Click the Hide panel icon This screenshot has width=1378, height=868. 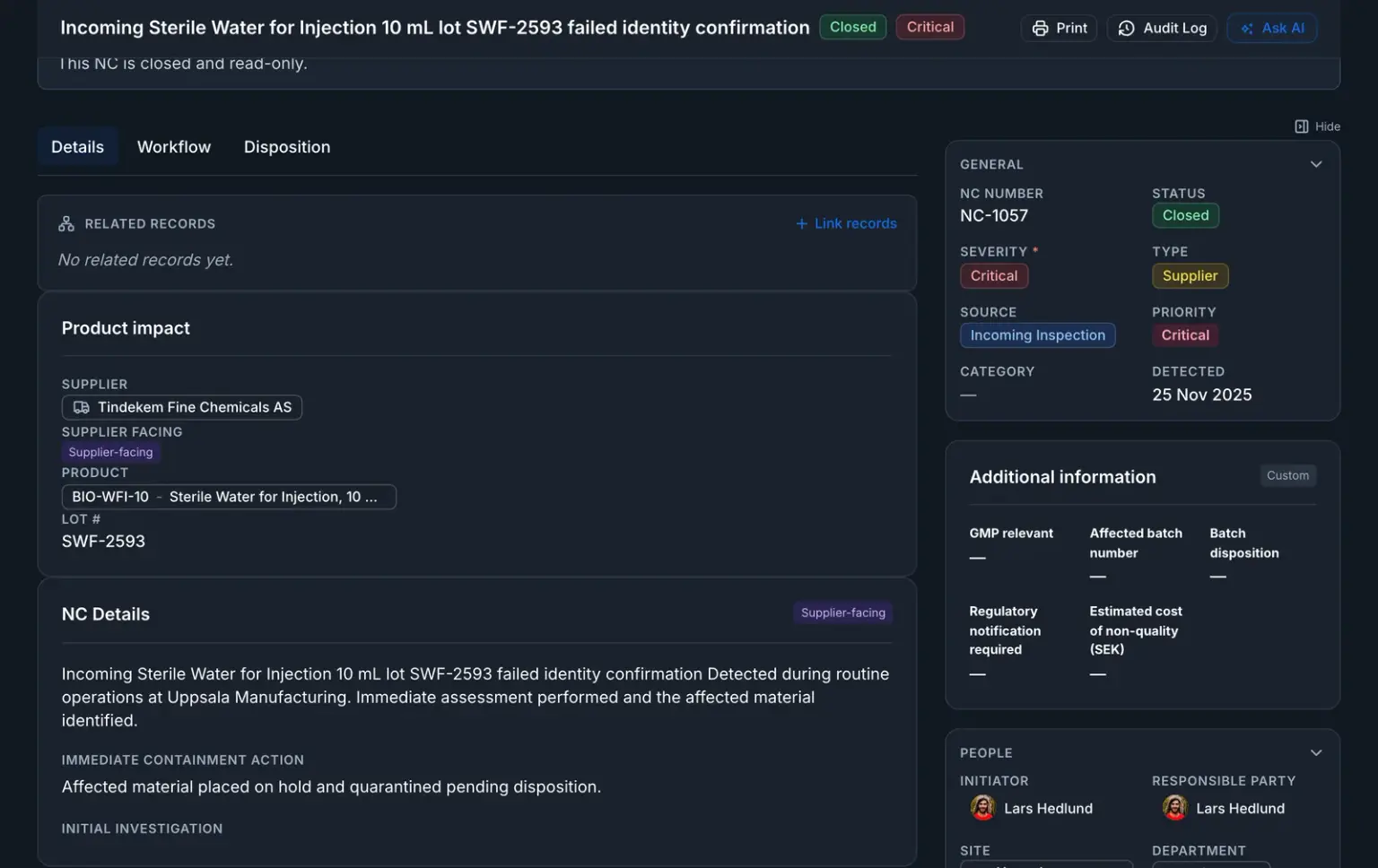1302,126
